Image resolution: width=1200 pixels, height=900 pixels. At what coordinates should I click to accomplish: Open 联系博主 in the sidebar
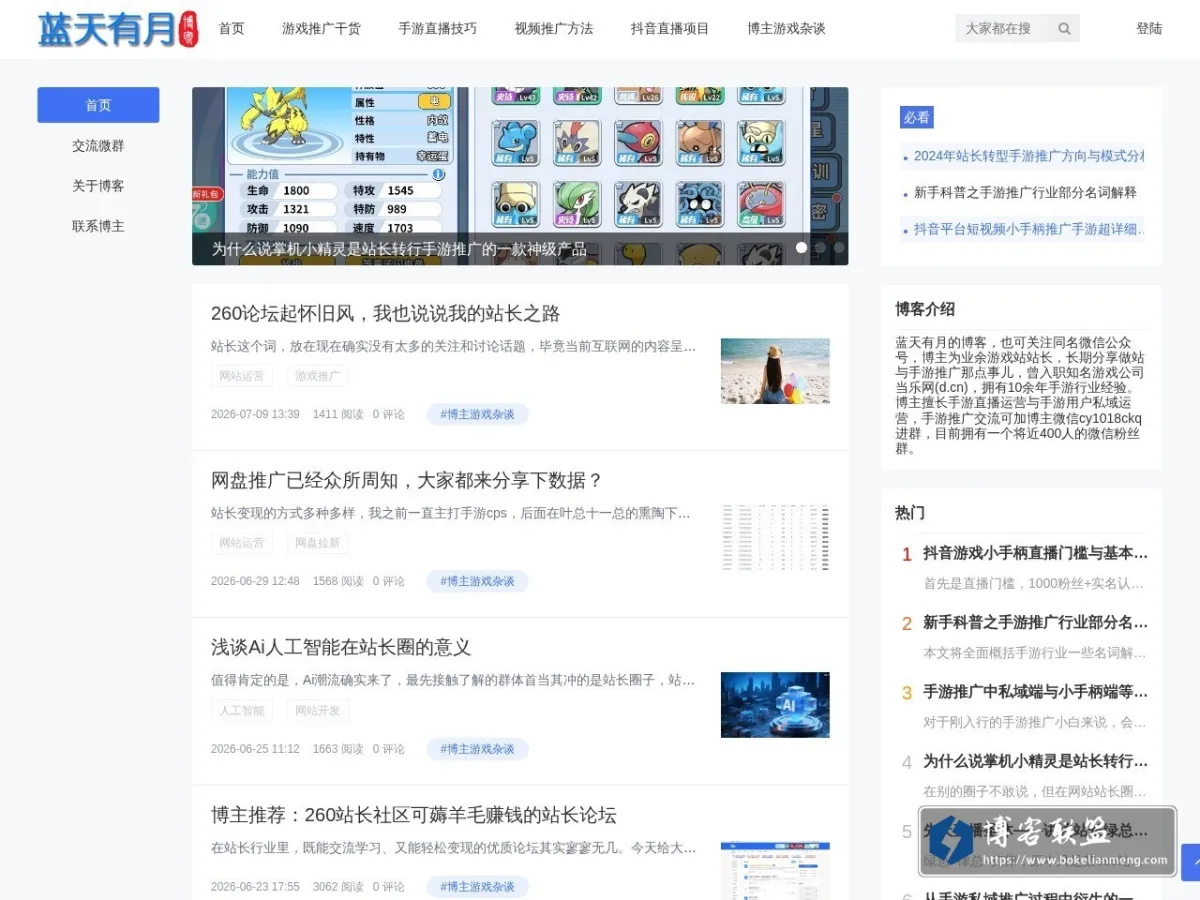point(98,226)
